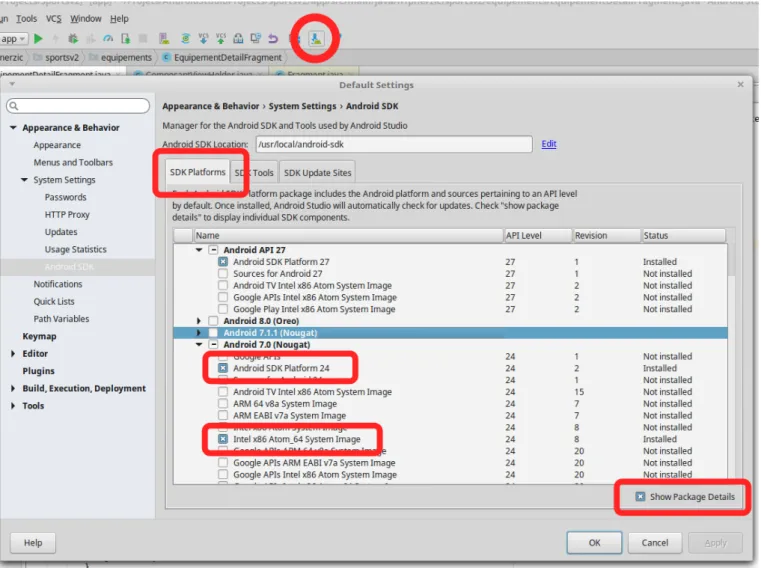Click the class icon before EquipementDetailFragment

click(x=166, y=57)
